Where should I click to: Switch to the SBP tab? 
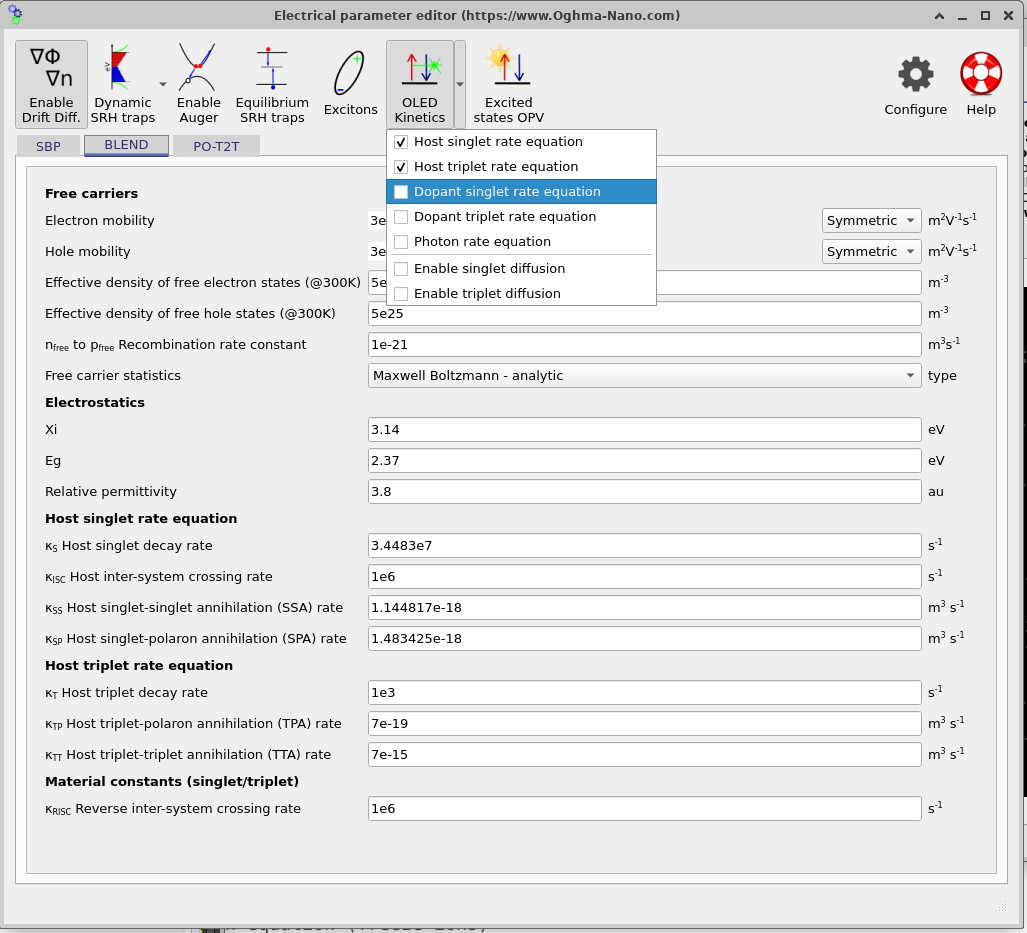coord(48,146)
